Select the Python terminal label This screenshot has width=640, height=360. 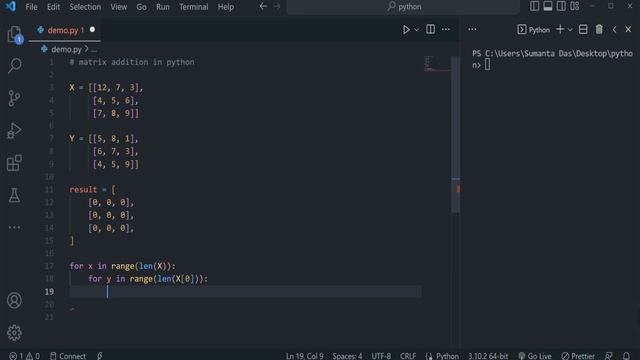click(534, 30)
